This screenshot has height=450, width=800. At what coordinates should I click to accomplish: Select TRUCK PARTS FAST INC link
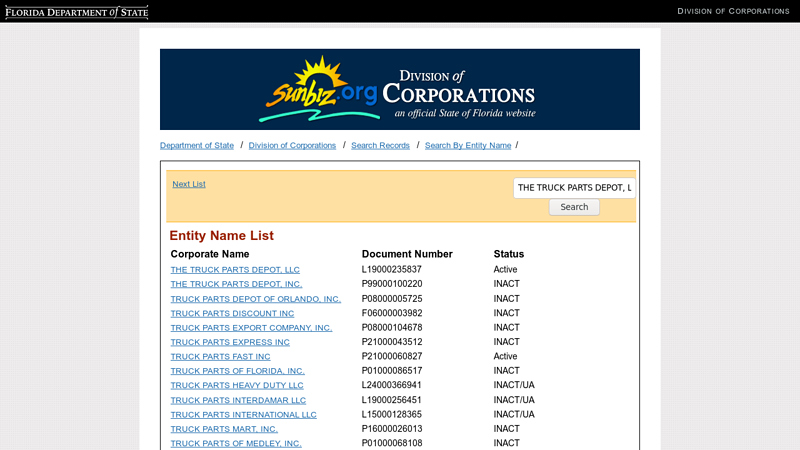point(220,356)
